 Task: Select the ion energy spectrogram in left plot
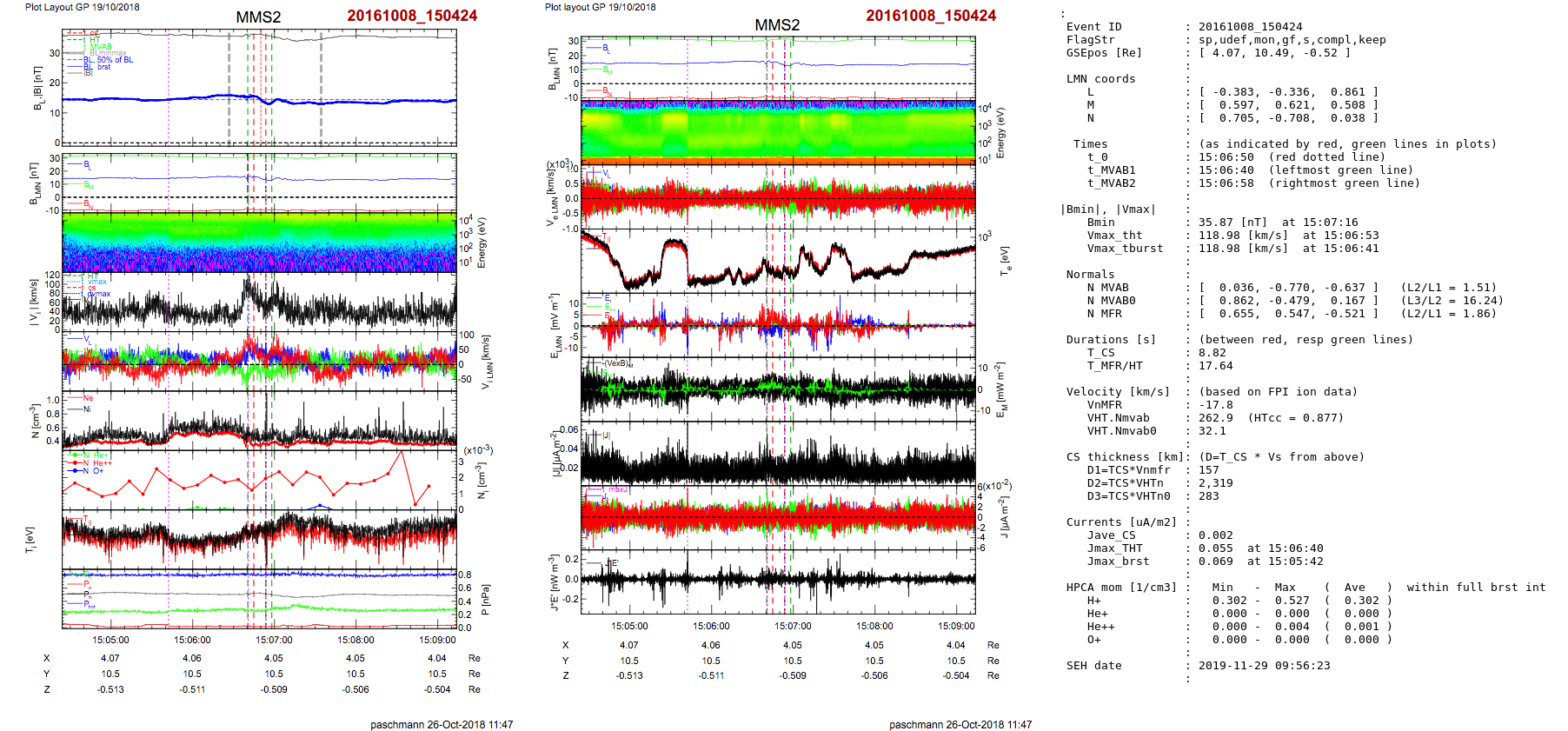259,242
